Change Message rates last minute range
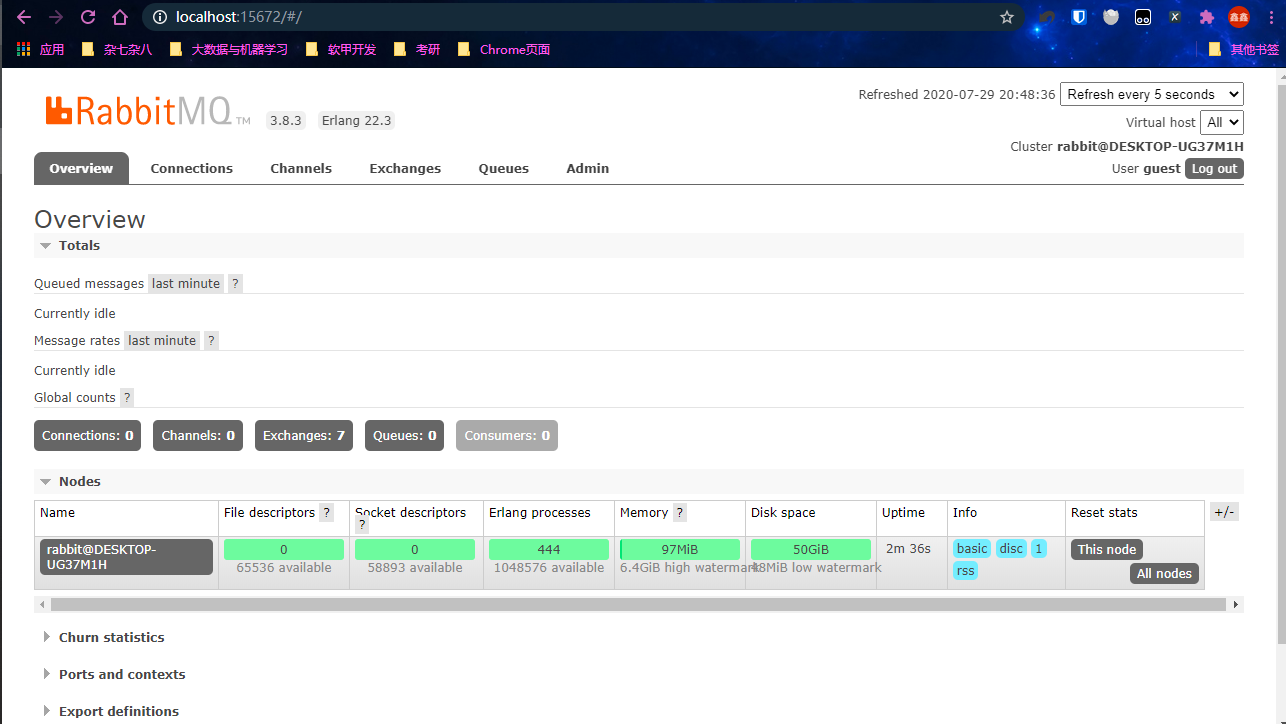The height and width of the screenshot is (724, 1286). coord(162,341)
